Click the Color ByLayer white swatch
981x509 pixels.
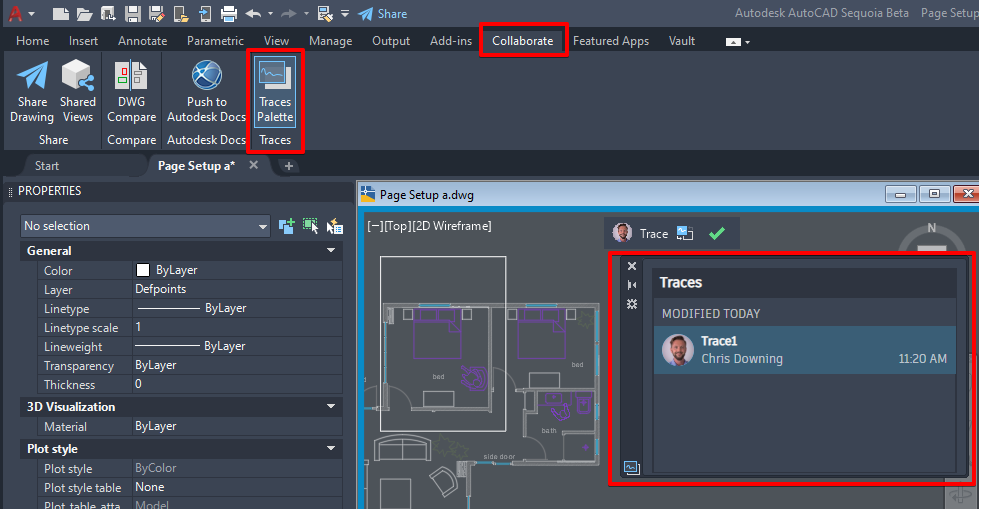click(143, 270)
